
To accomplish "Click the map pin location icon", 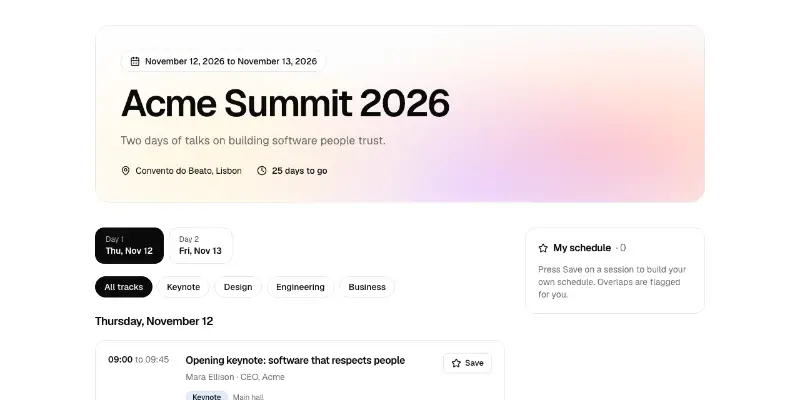I will (x=126, y=170).
